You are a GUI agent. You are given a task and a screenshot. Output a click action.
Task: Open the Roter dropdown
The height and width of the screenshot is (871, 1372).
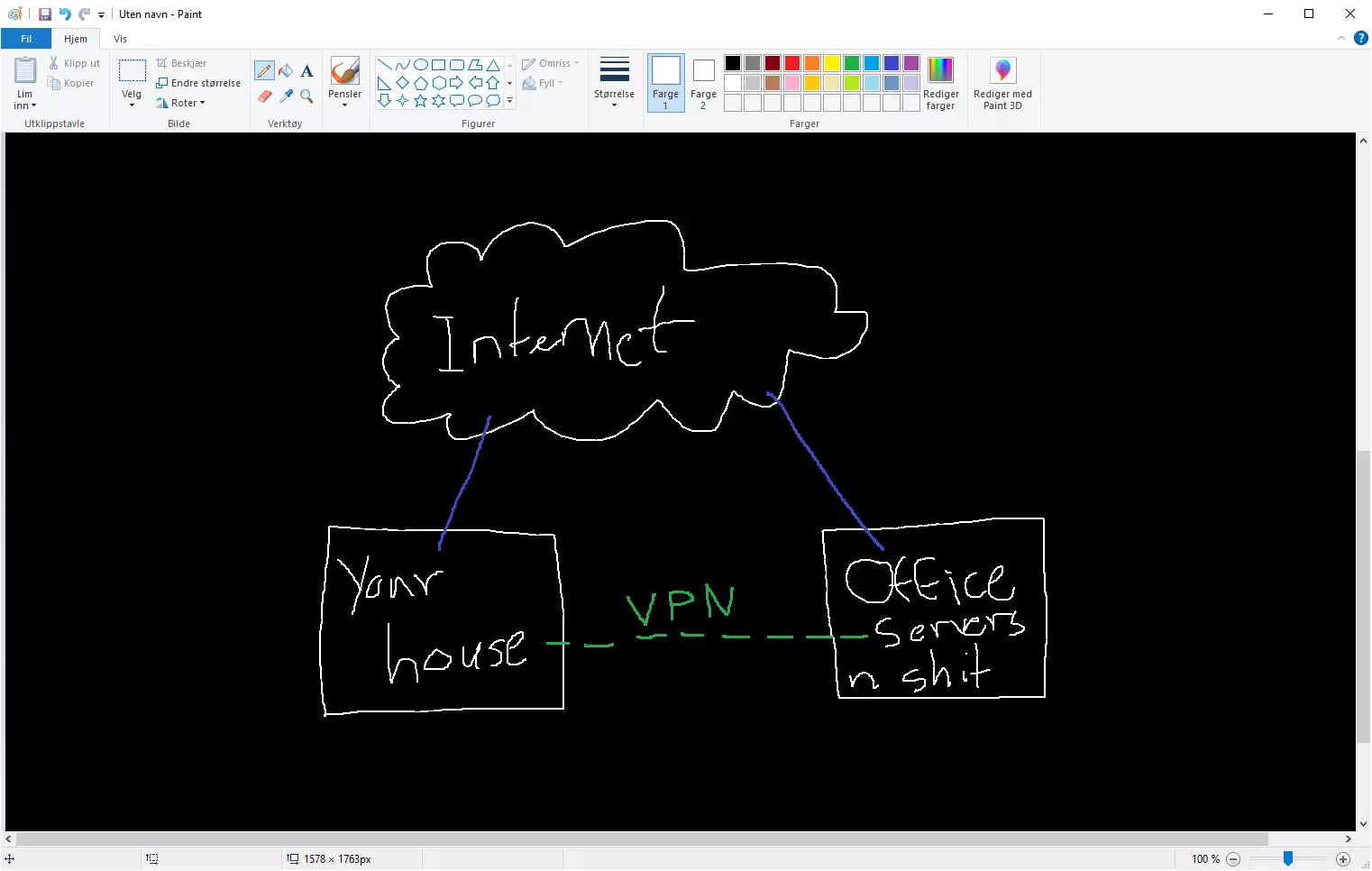180,103
